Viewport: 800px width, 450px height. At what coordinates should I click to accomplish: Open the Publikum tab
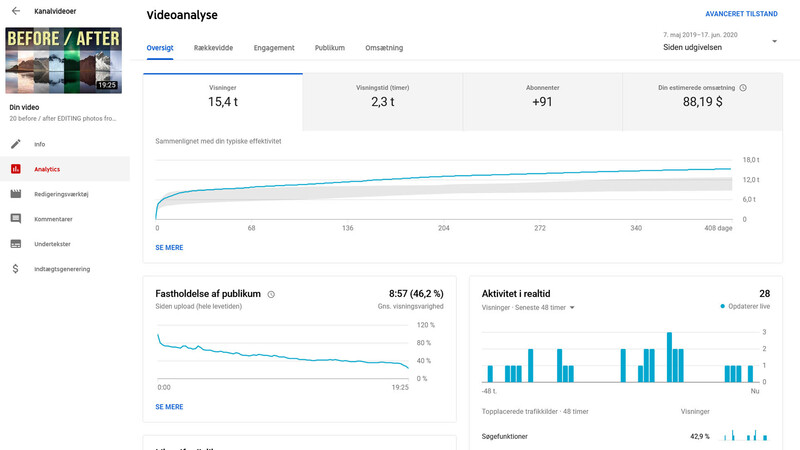[x=330, y=48]
